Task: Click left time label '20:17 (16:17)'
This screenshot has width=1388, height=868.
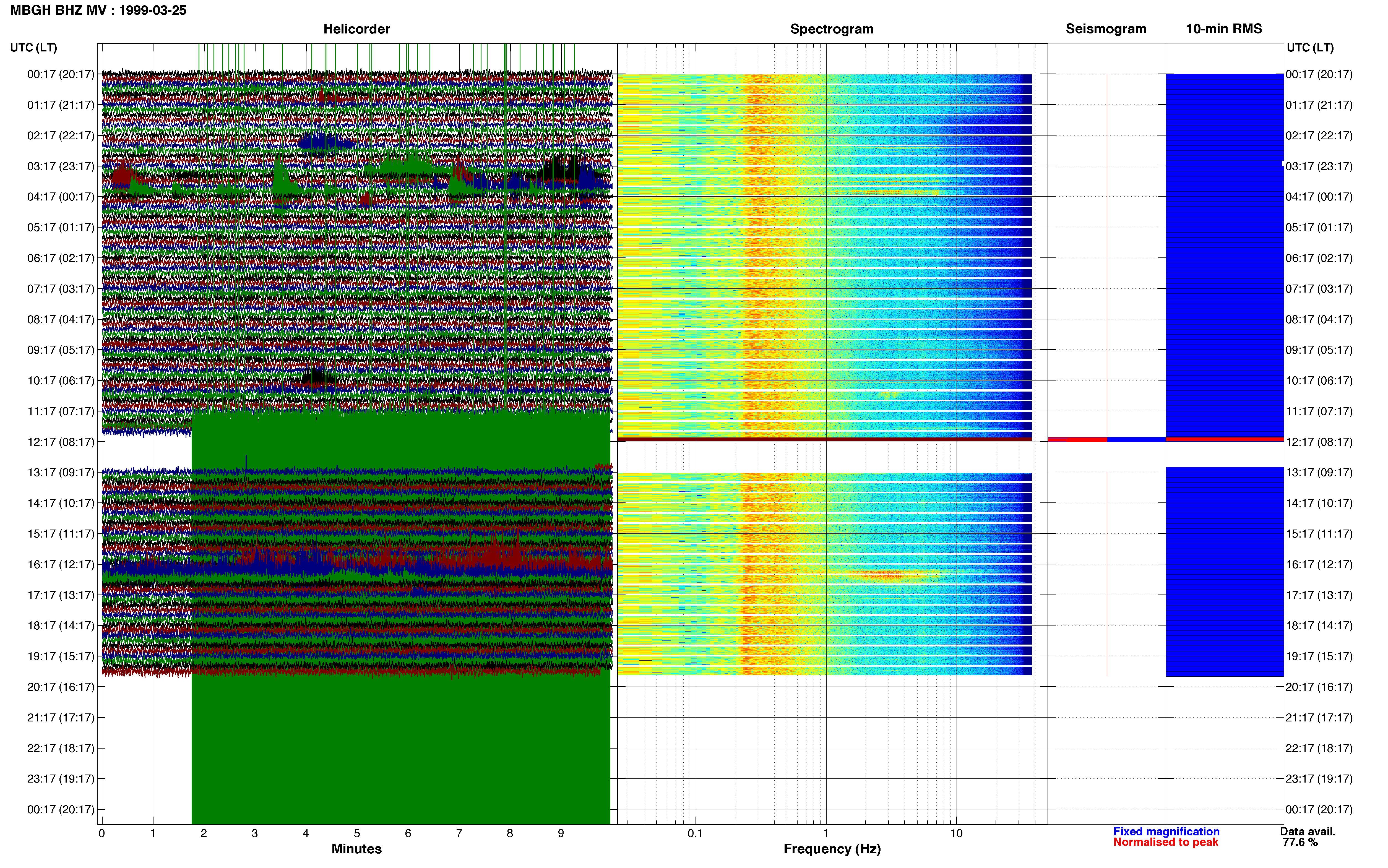Action: [x=60, y=687]
